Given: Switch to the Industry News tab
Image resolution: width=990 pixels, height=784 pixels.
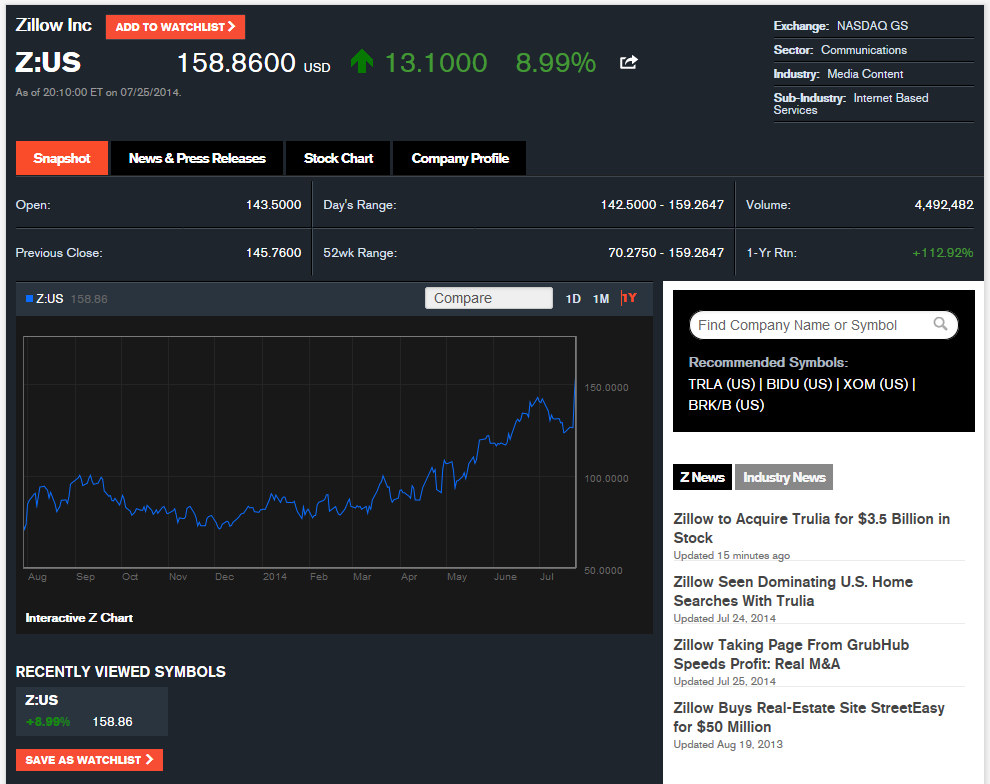Looking at the screenshot, I should (x=784, y=477).
